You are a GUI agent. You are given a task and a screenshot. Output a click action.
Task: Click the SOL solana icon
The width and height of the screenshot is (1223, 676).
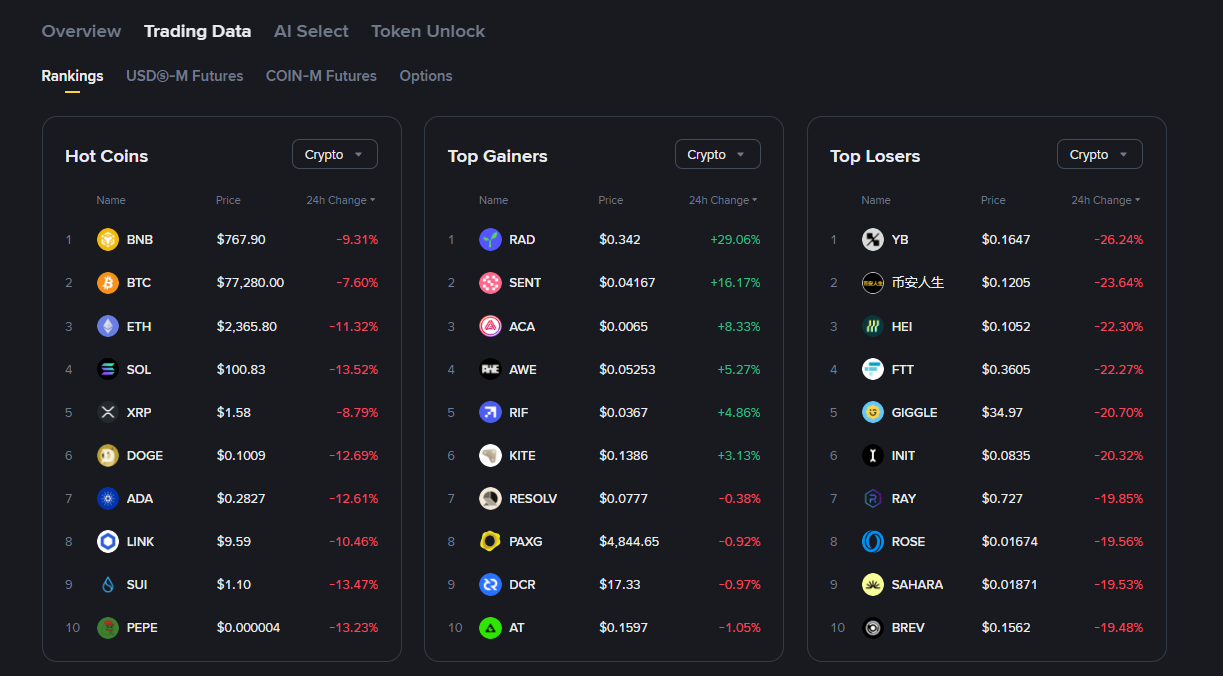[x=108, y=369]
